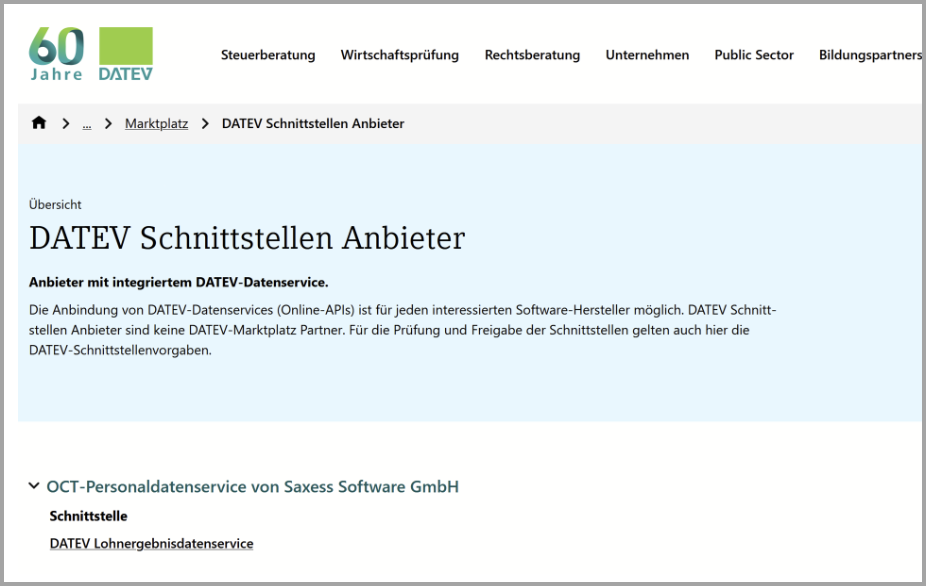Click 'Anbieter mit integriertem DATEV-Datenservice.' text
926x586 pixels.
[178, 282]
